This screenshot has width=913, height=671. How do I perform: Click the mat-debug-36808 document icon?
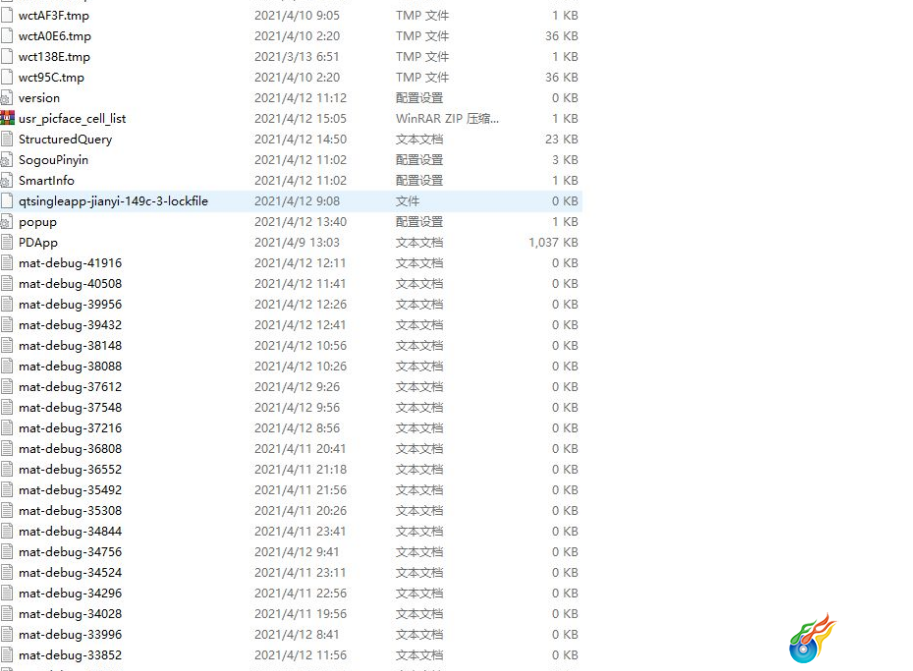pyautogui.click(x=7, y=449)
